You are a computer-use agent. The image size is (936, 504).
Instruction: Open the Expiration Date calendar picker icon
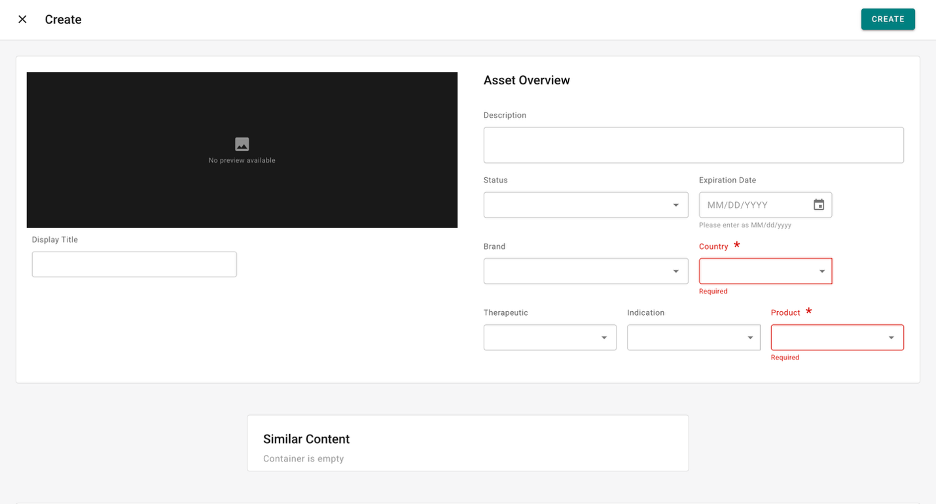(x=819, y=205)
